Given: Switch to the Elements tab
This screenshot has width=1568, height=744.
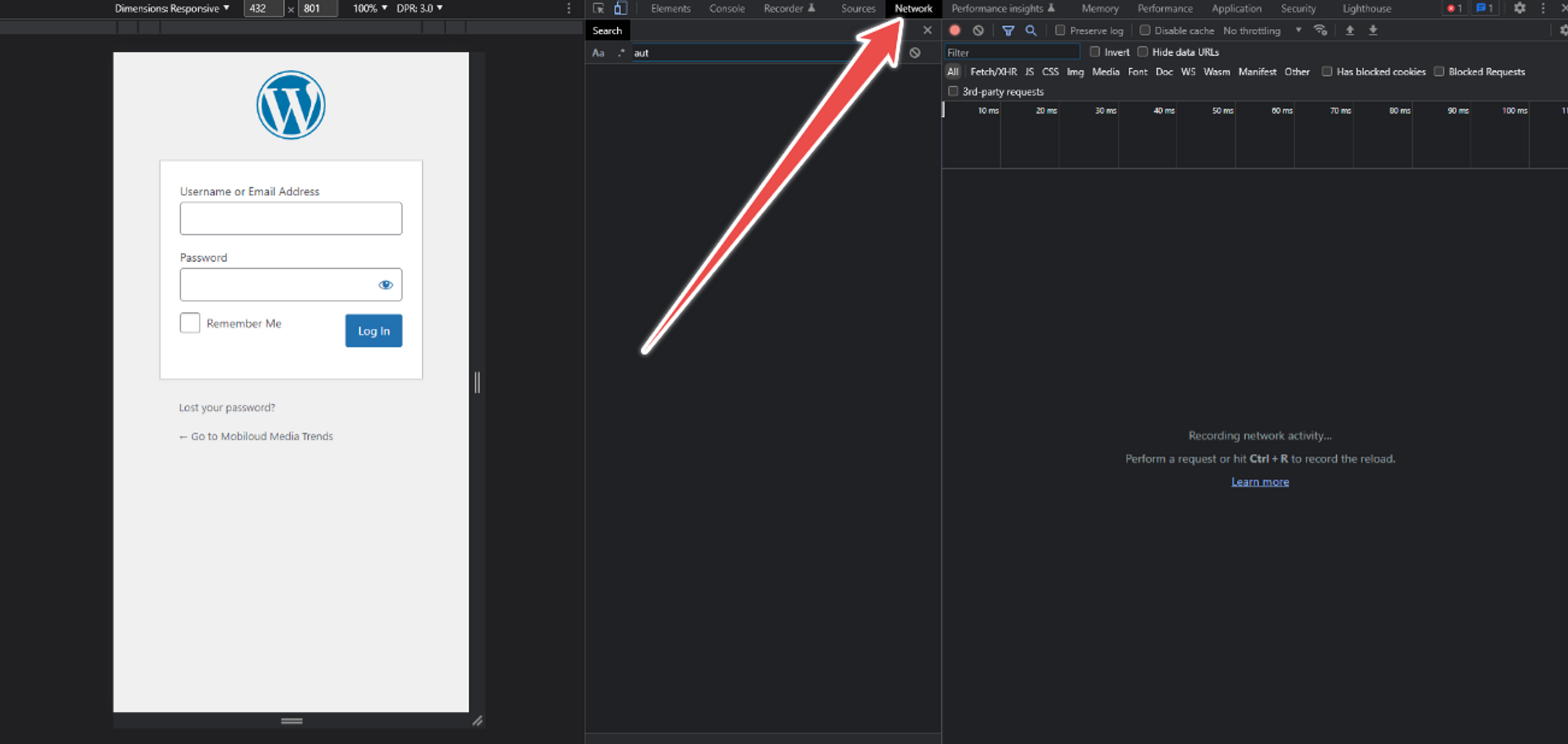Looking at the screenshot, I should 670,9.
